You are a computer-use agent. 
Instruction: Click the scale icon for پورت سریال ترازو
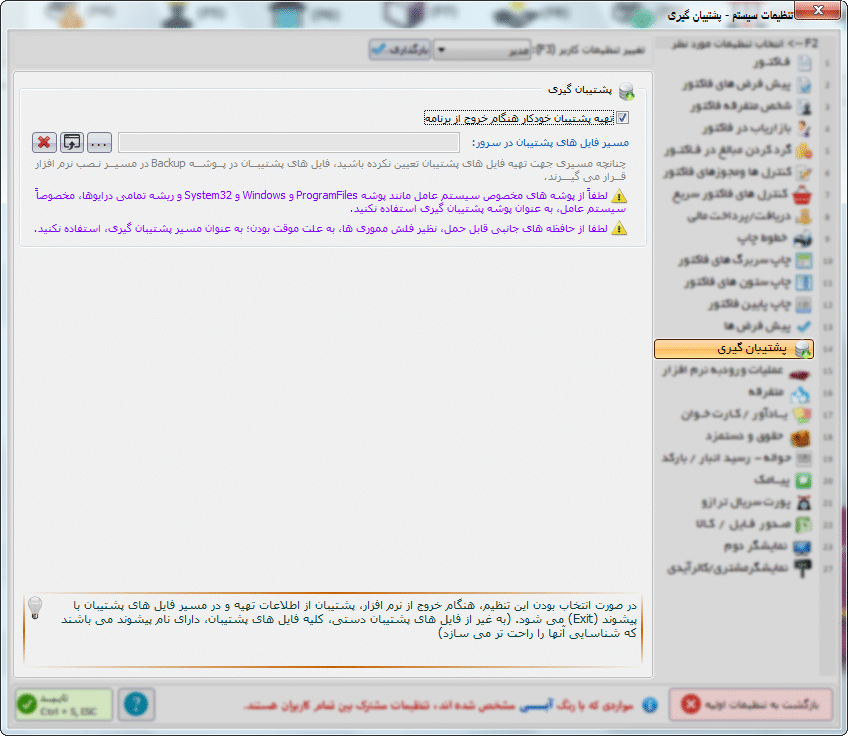(x=804, y=502)
